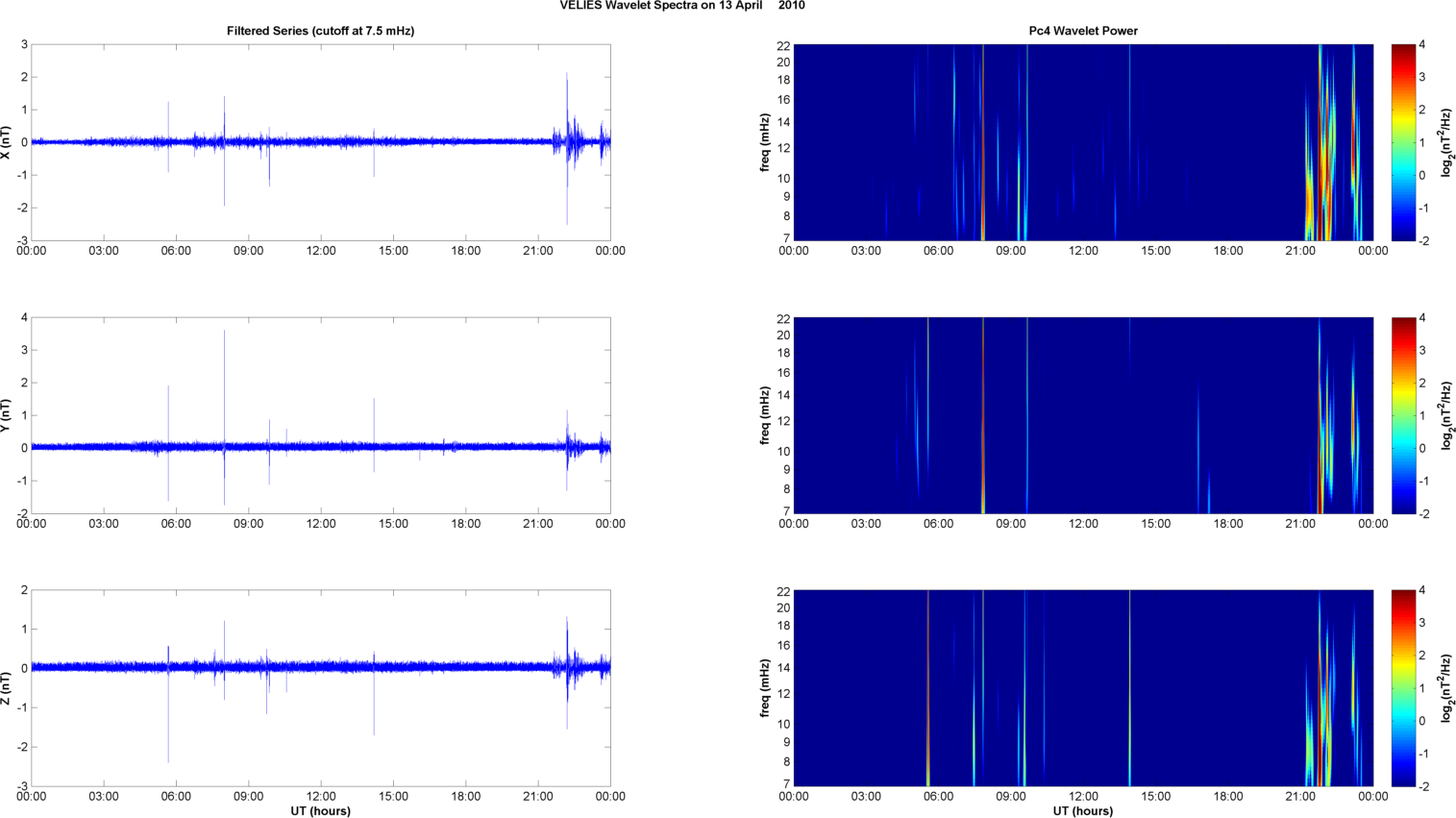Click 'UT (hours)' label under bottom spectrogram
The width and height of the screenshot is (1456, 818).
point(1083,811)
